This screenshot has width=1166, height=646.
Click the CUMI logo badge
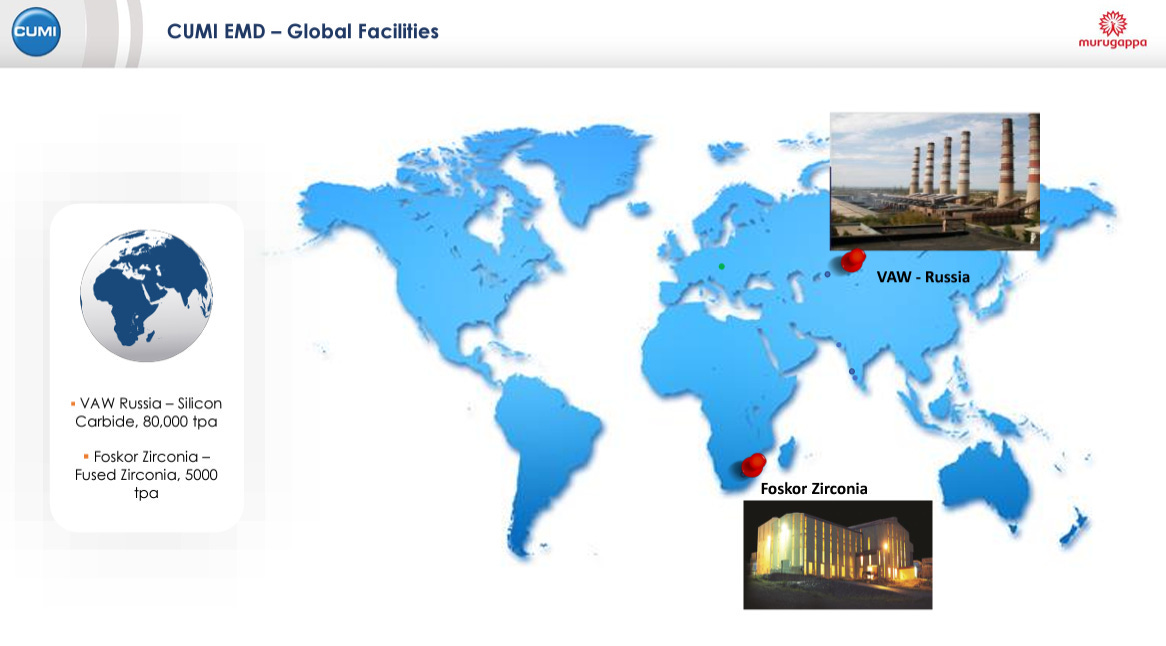coord(36,32)
